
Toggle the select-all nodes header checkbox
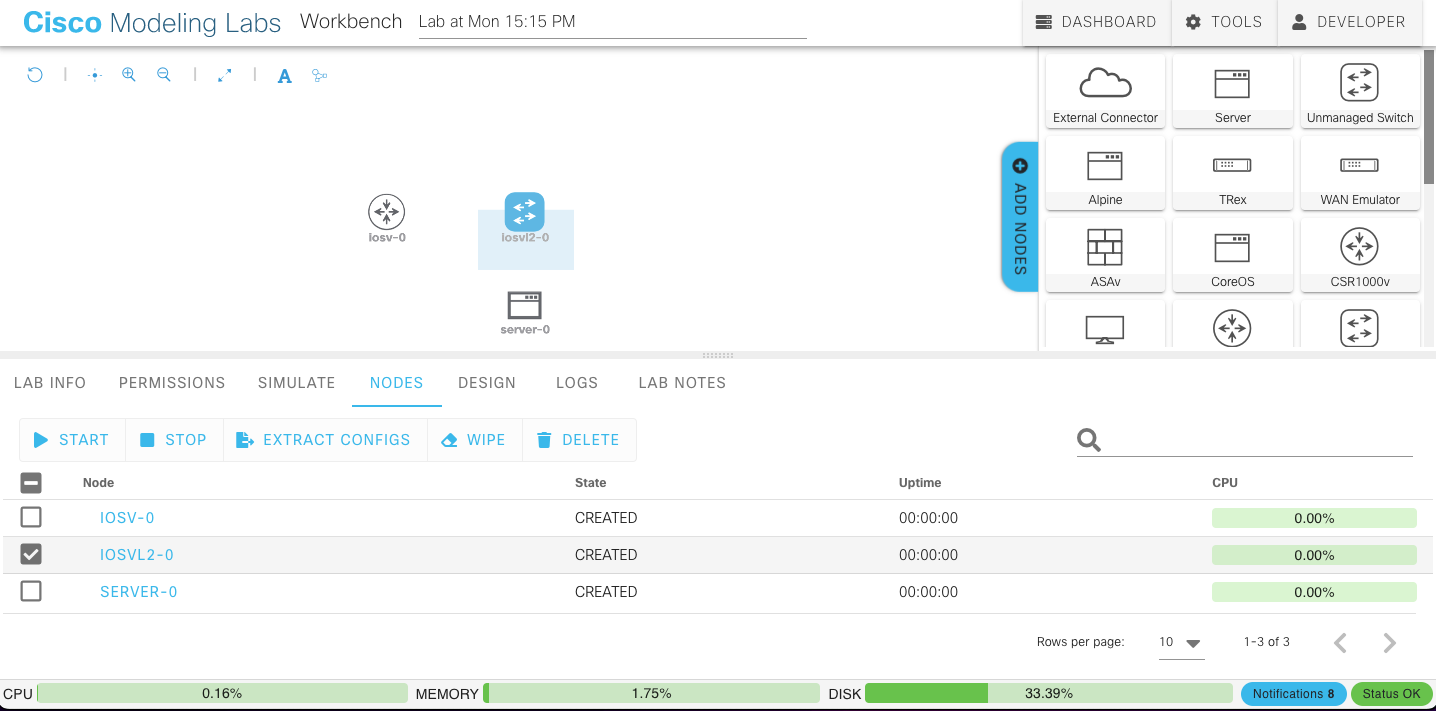coord(31,483)
